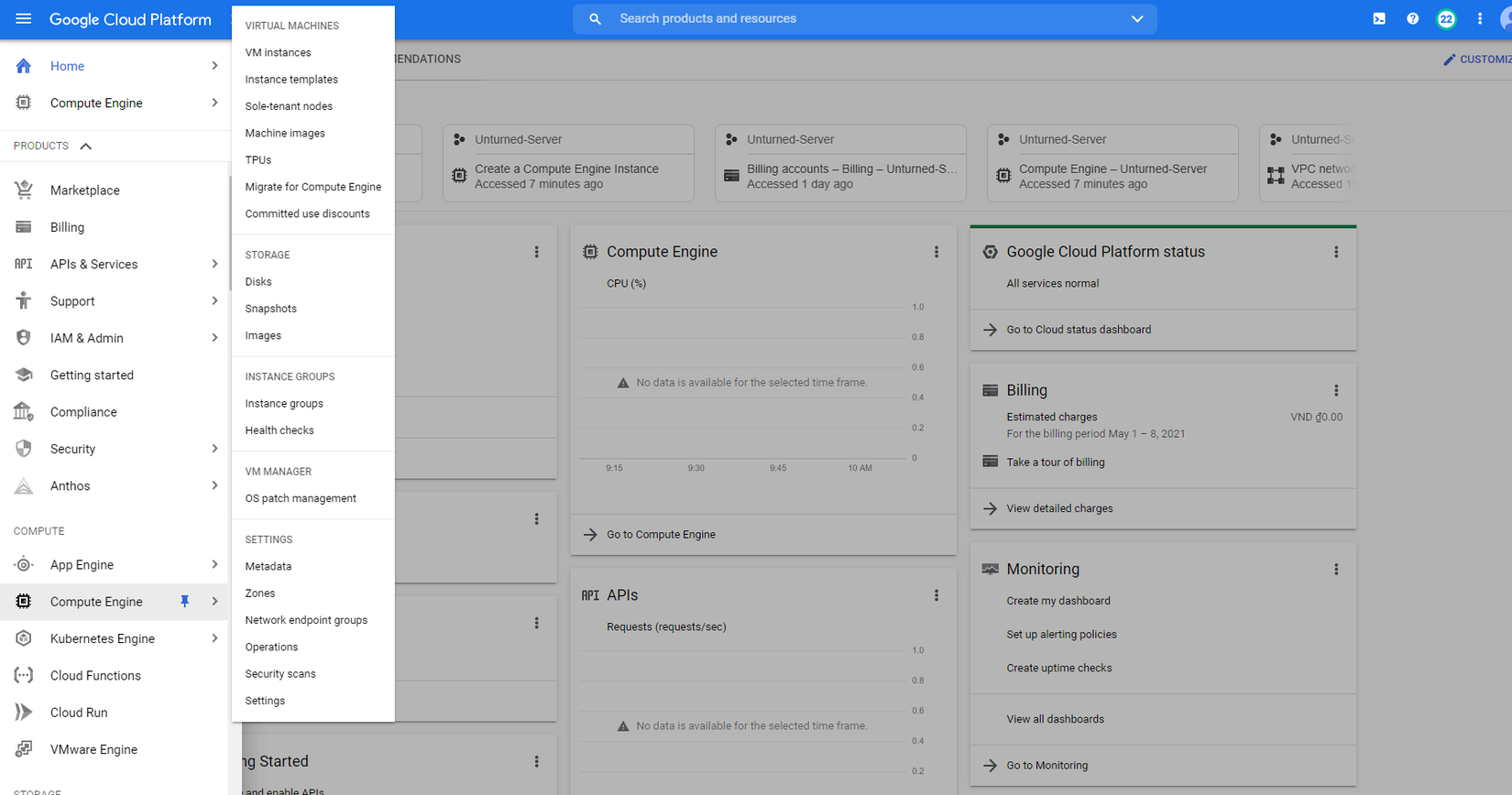Click View detailed charges link

[x=1059, y=508]
